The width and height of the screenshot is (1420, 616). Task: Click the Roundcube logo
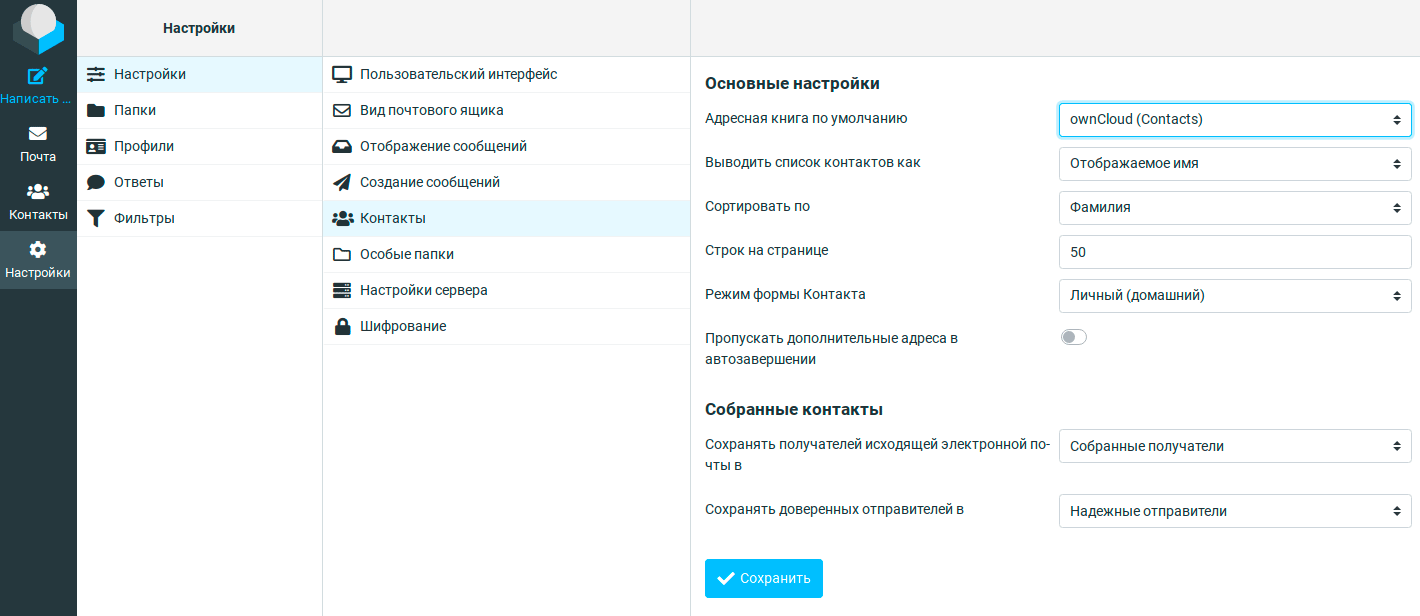38,28
